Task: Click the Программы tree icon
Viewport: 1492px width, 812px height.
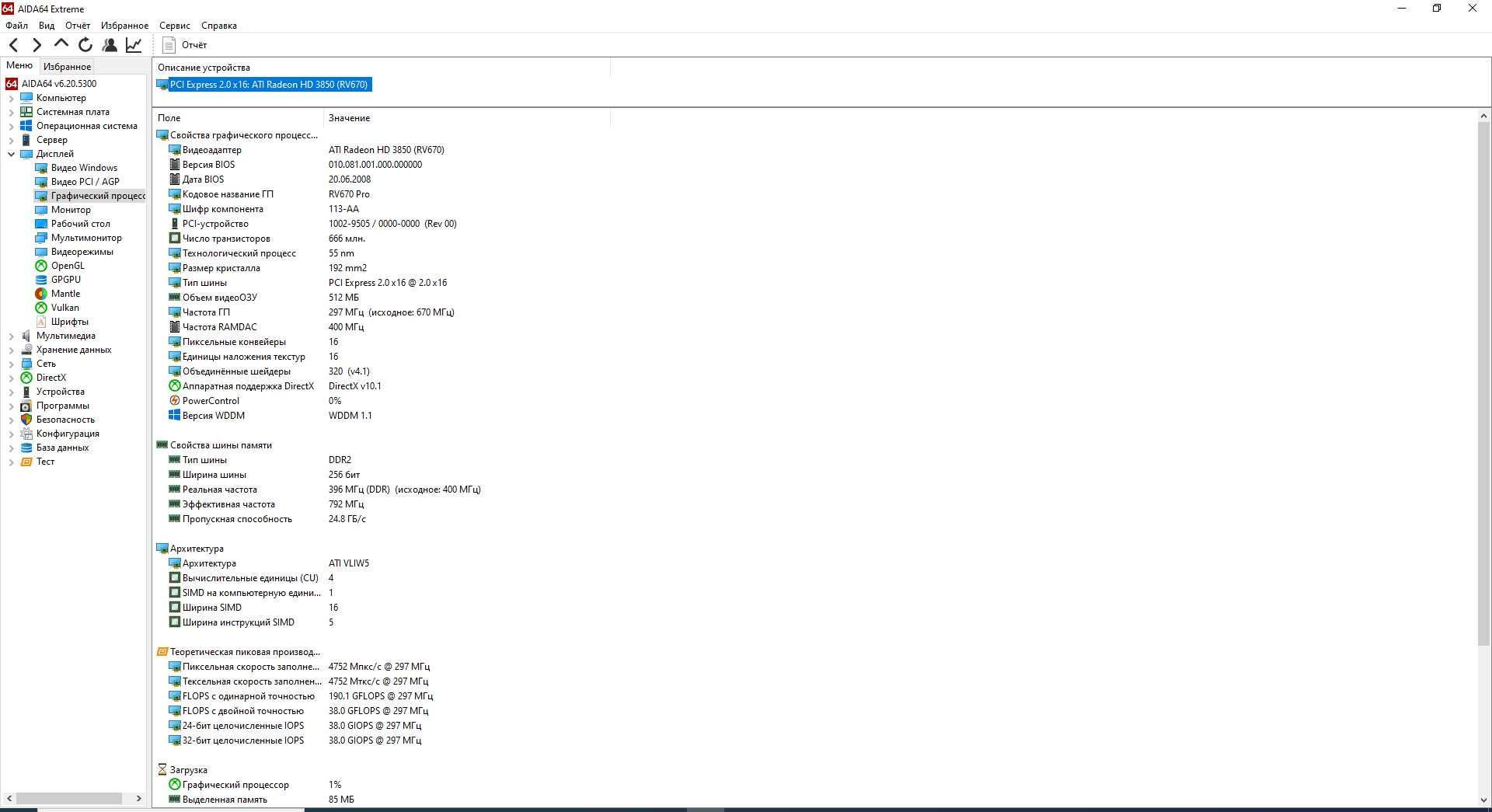Action: pyautogui.click(x=26, y=406)
